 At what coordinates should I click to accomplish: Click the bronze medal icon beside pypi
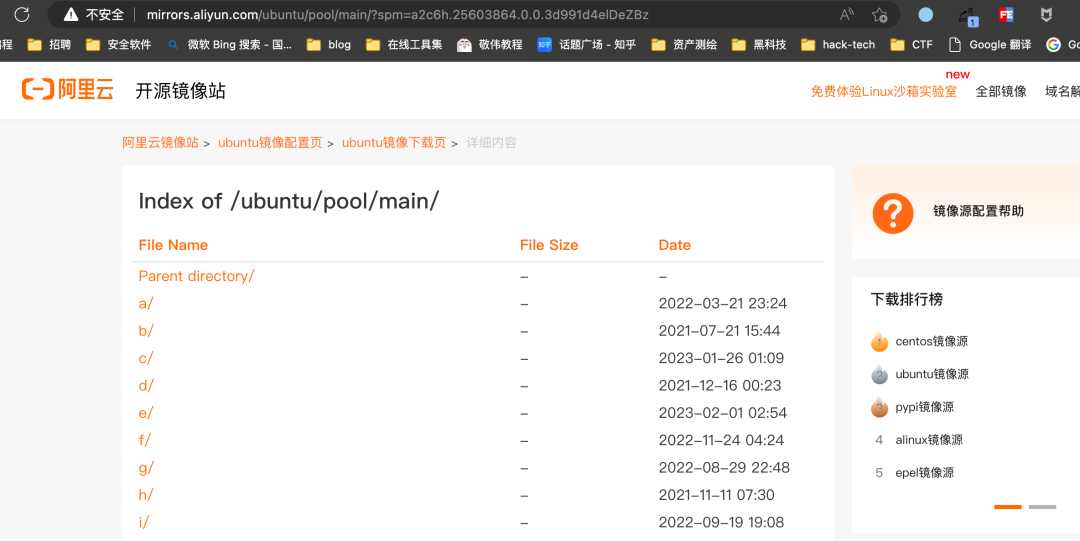pyautogui.click(x=880, y=407)
